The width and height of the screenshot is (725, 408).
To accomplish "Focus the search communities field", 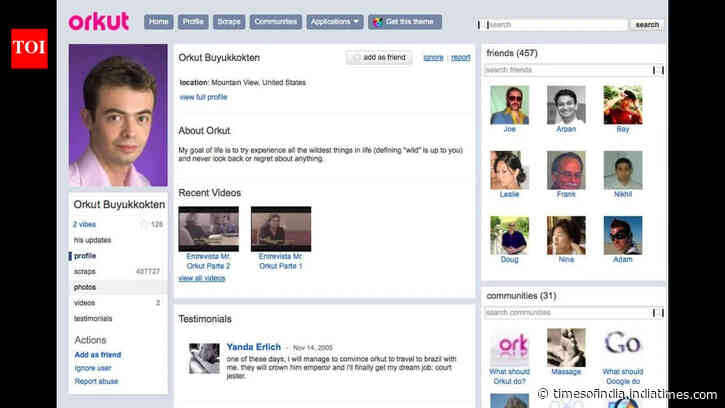I will pyautogui.click(x=574, y=313).
